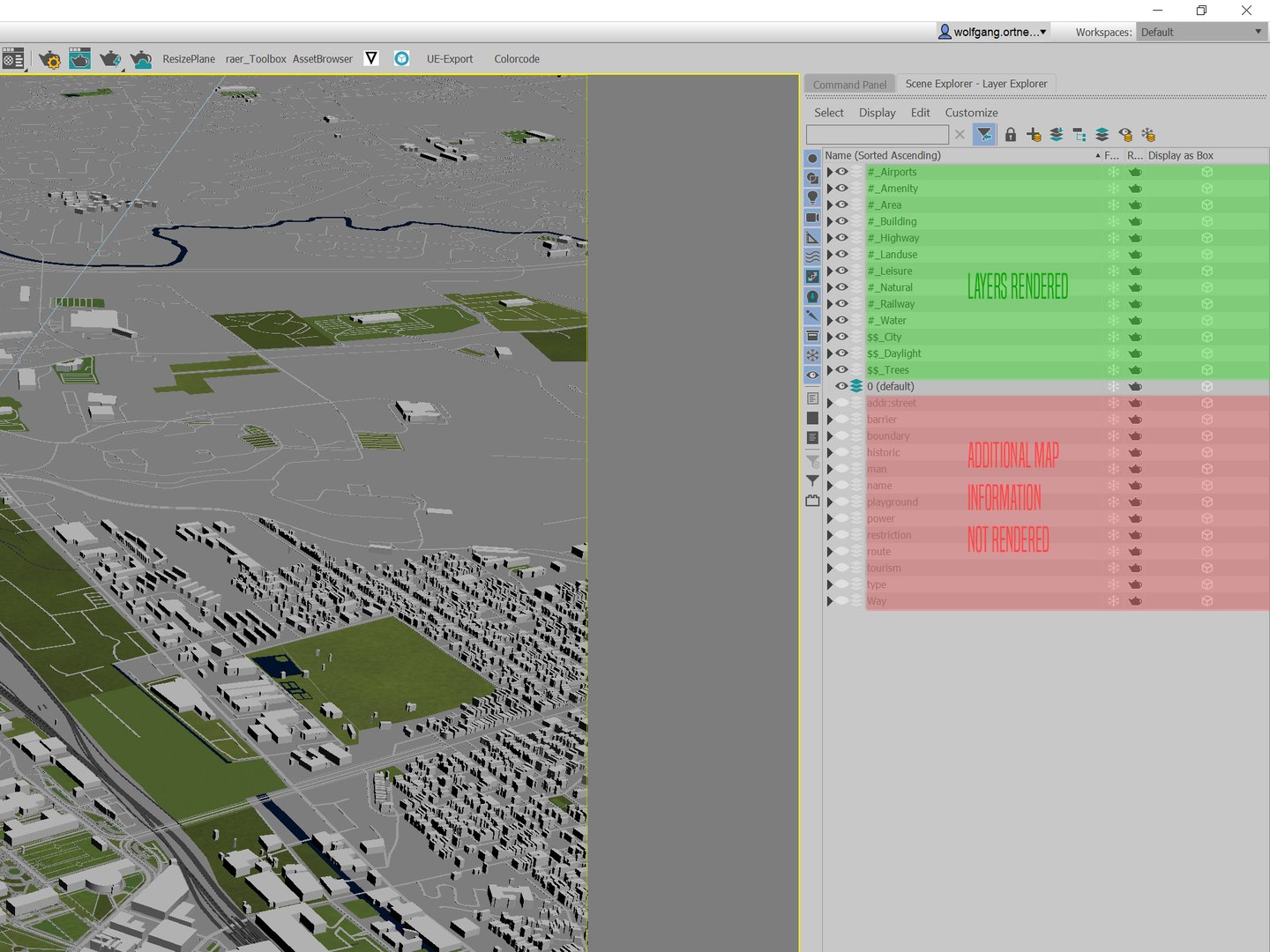Viewport: 1270px width, 952px height.
Task: Open the toolbar's leftmost environment dialog icon
Action: click(x=12, y=59)
